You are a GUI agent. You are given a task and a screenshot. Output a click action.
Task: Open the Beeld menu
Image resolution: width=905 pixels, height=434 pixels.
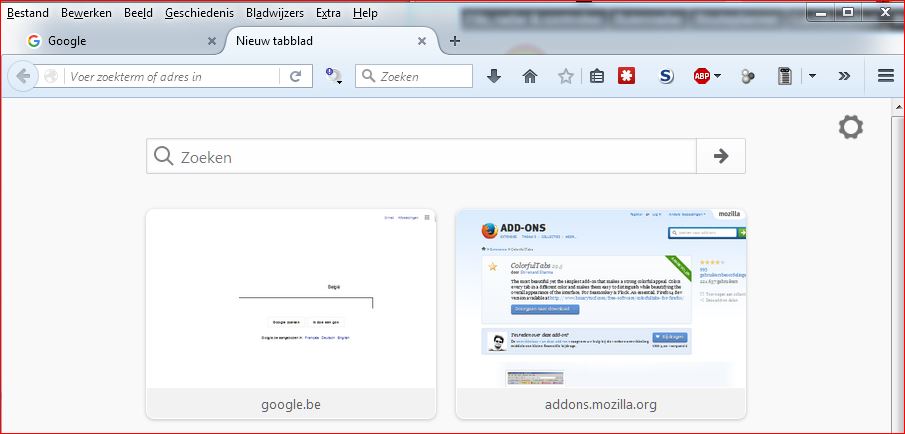pos(138,13)
